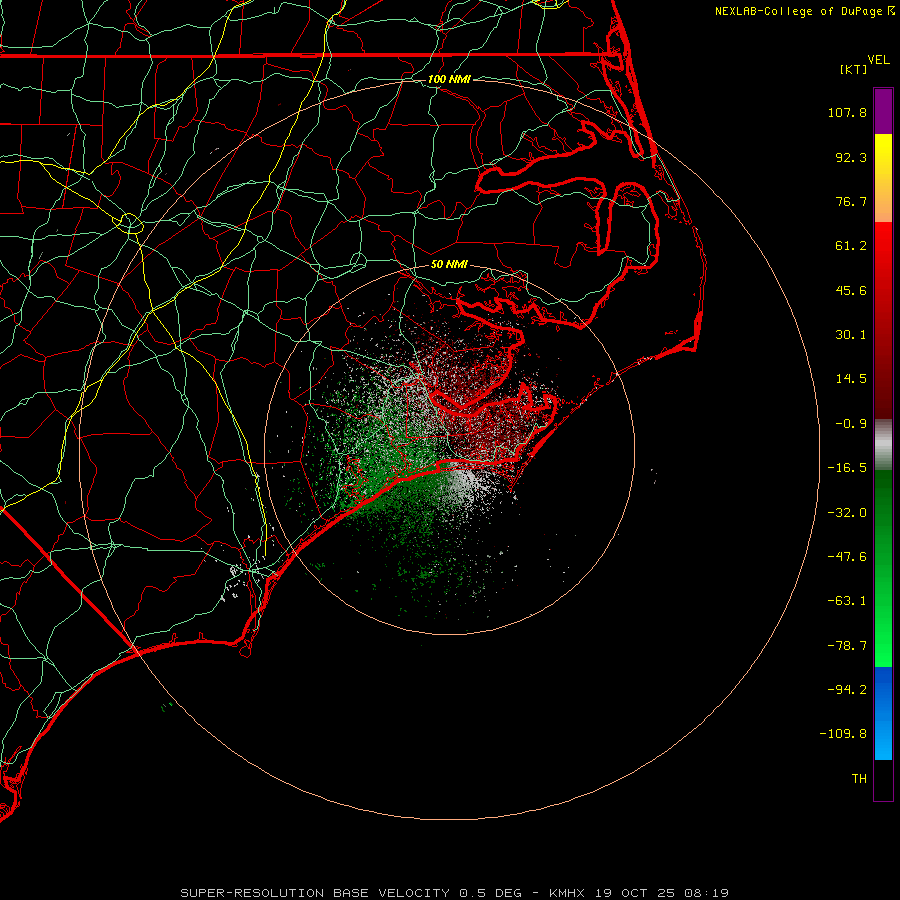Click the 61.2 legend value
The height and width of the screenshot is (900, 900).
click(851, 246)
